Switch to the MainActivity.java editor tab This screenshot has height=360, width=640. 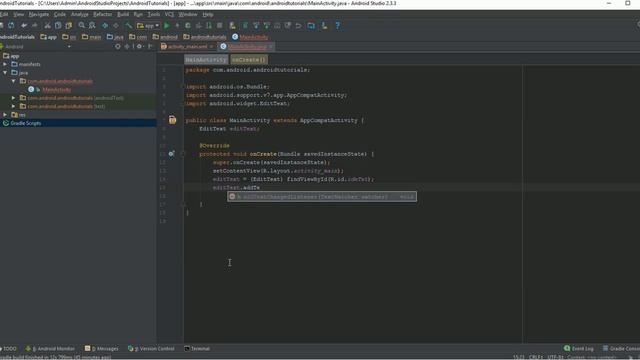pyautogui.click(x=247, y=47)
